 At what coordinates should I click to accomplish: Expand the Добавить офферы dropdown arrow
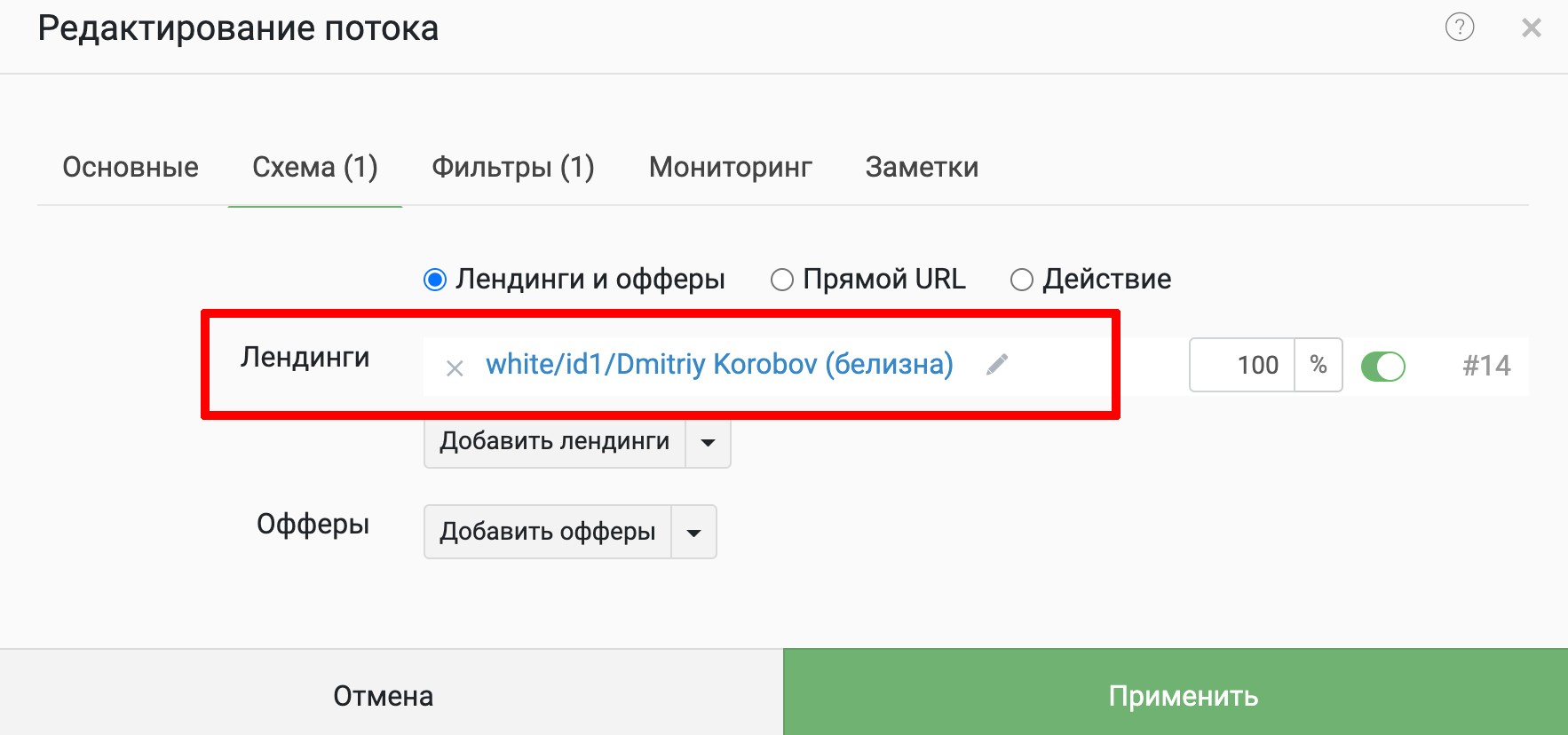tap(693, 532)
